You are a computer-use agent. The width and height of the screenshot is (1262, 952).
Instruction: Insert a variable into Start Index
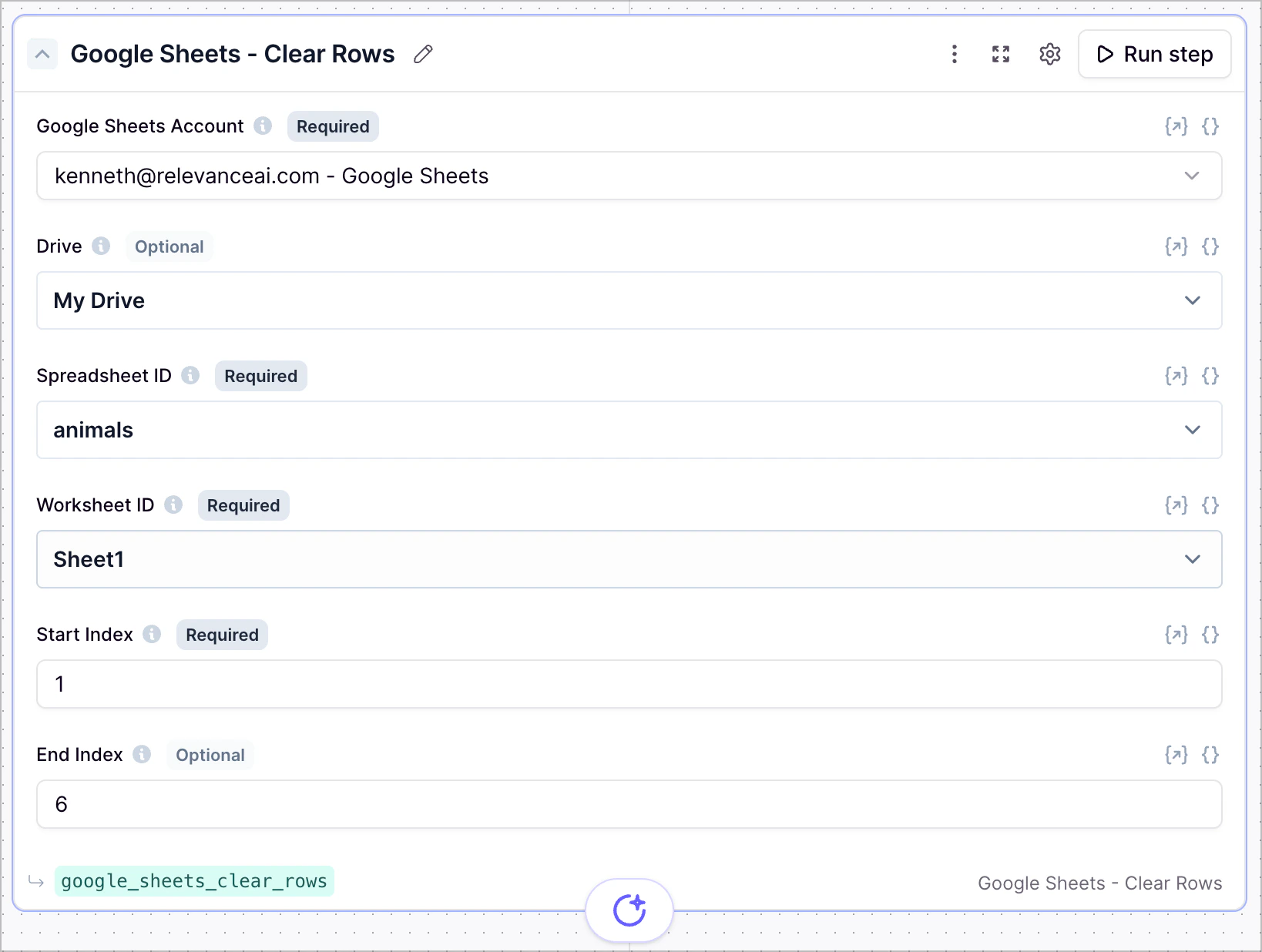[1176, 635]
